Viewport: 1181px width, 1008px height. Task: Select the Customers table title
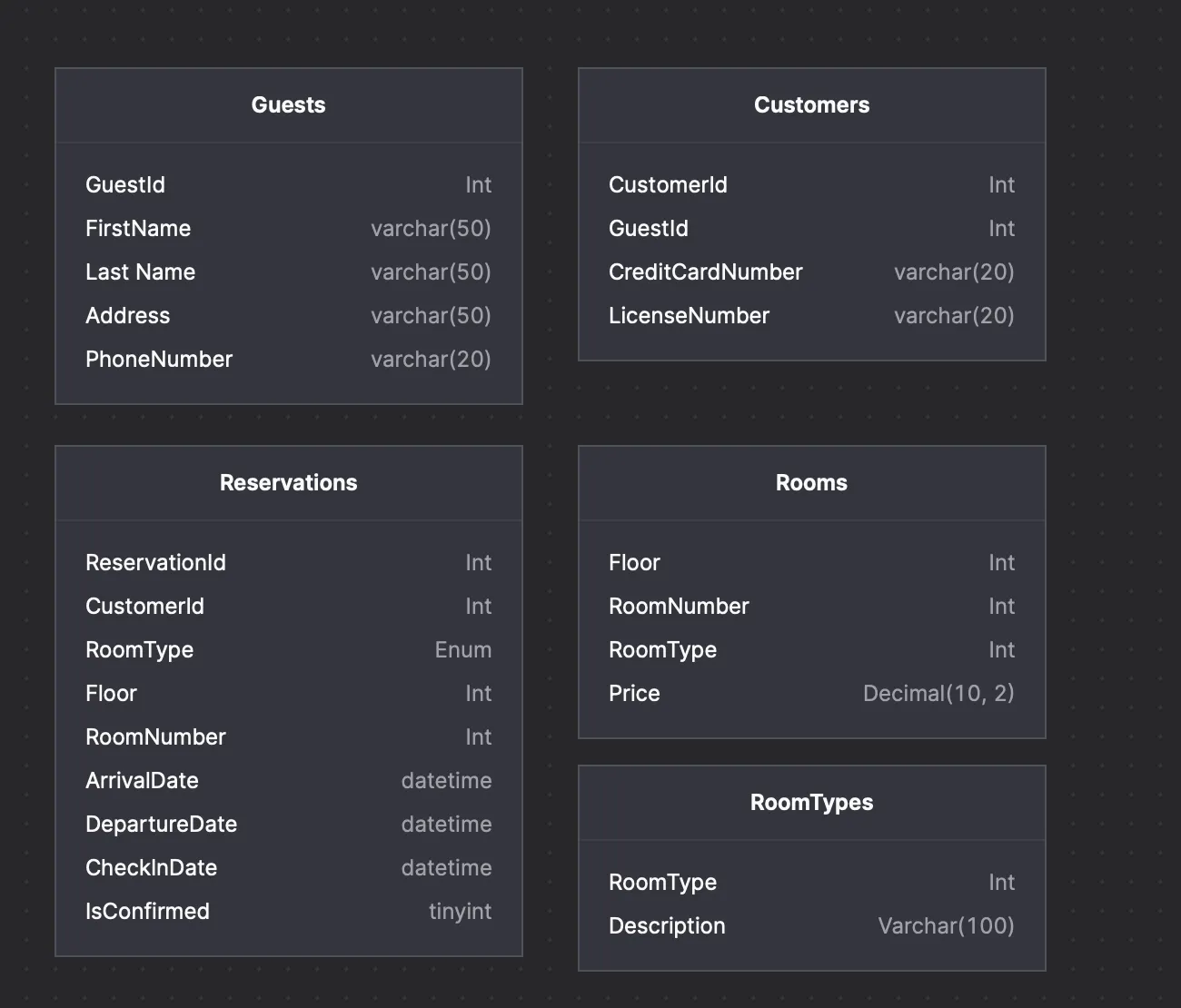811,105
